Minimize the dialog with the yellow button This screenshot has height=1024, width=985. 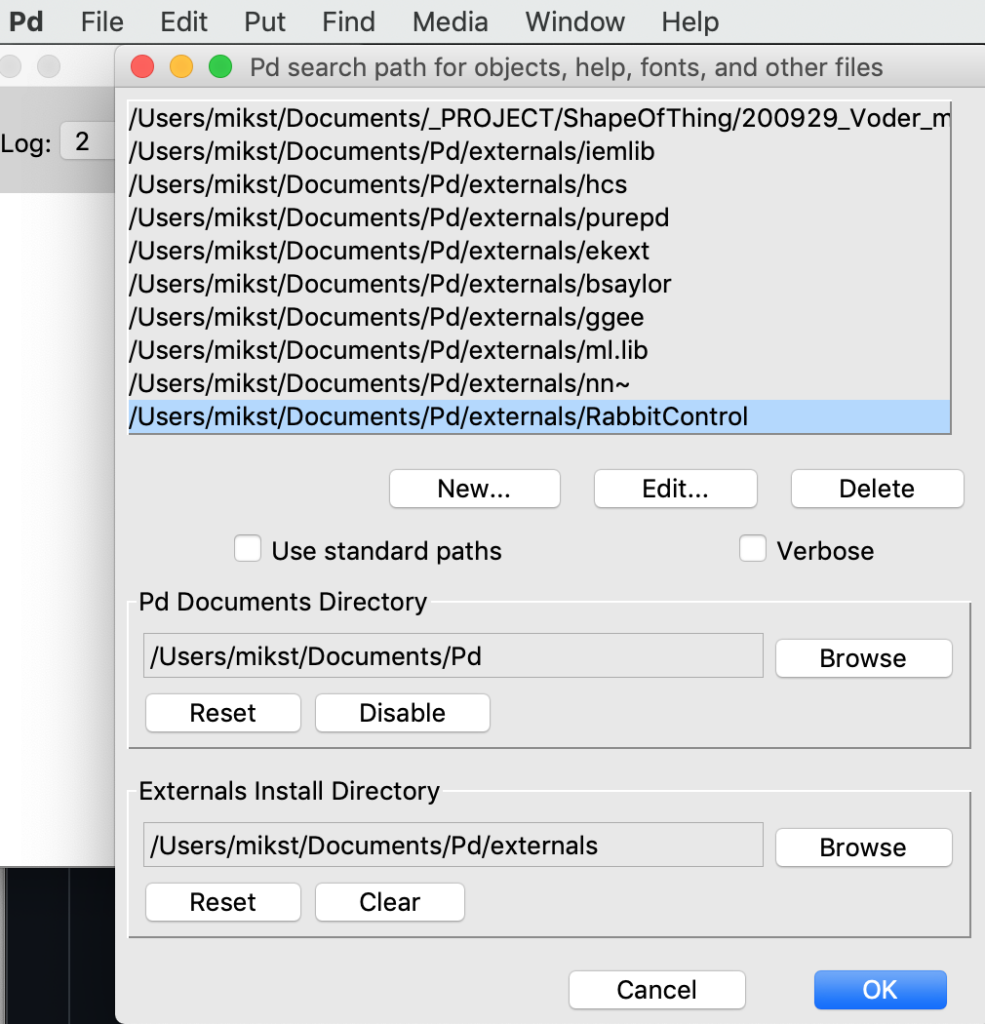[x=182, y=67]
